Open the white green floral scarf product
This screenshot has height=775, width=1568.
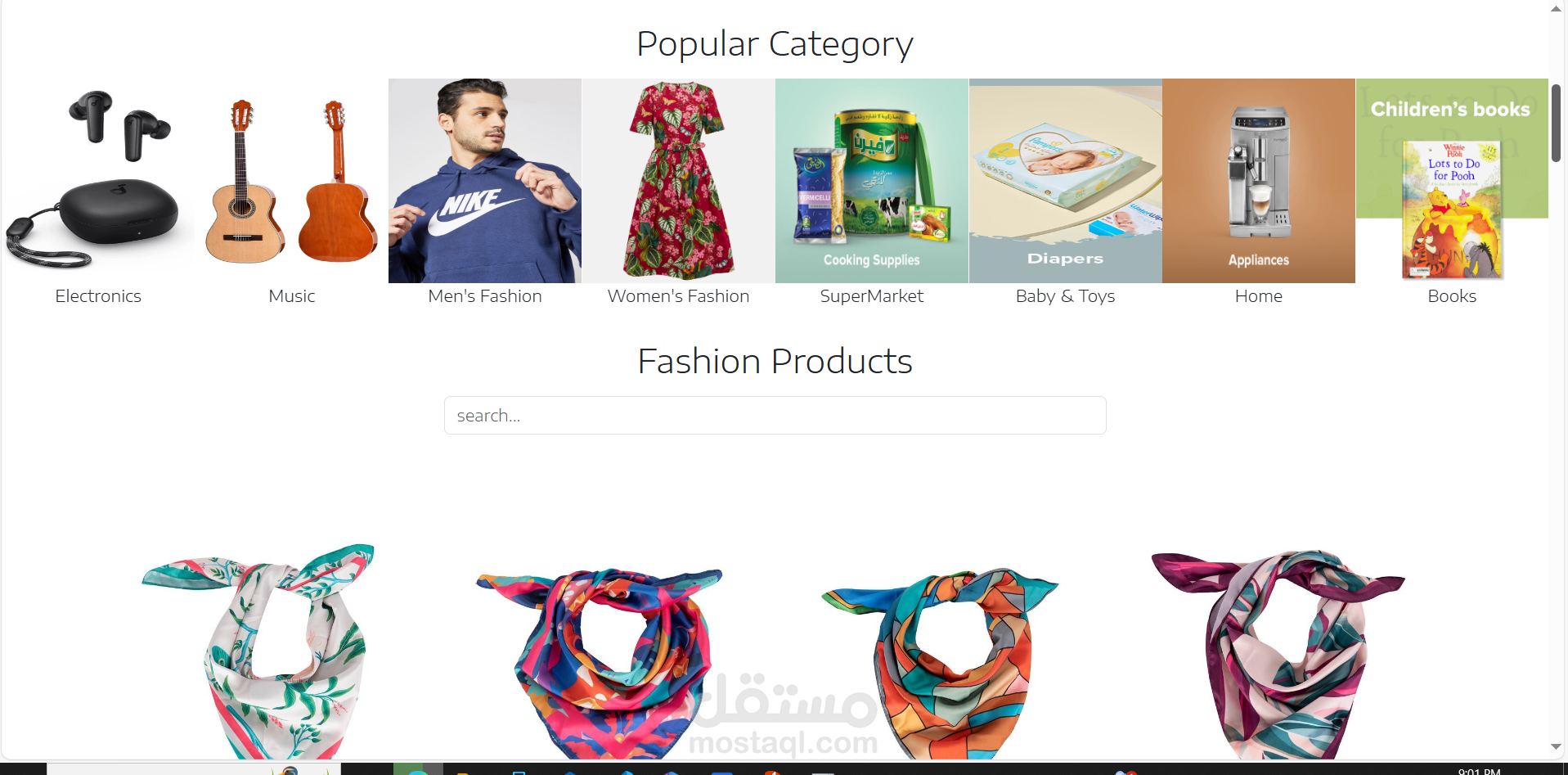[258, 651]
